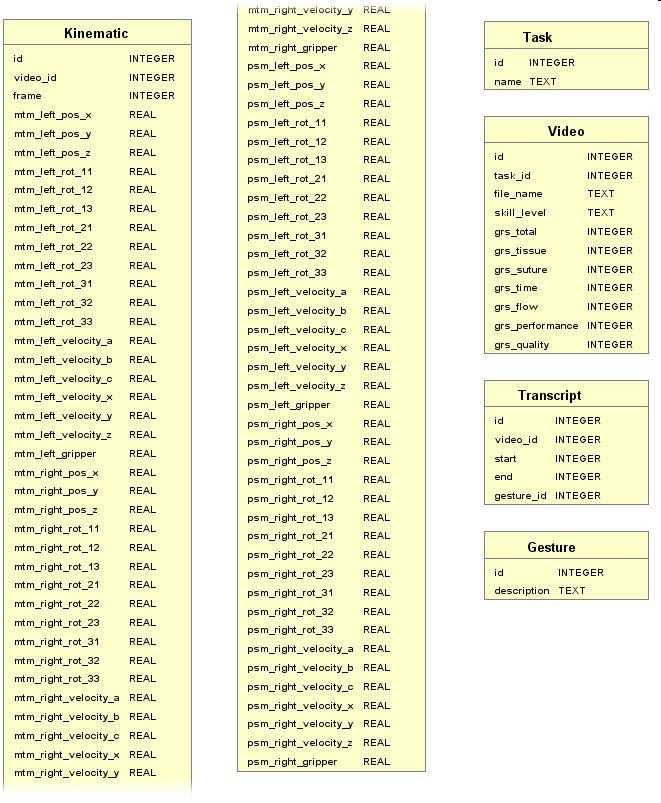Image resolution: width=661 pixels, height=803 pixels.
Task: Select the Gesture table header
Action: 566,546
